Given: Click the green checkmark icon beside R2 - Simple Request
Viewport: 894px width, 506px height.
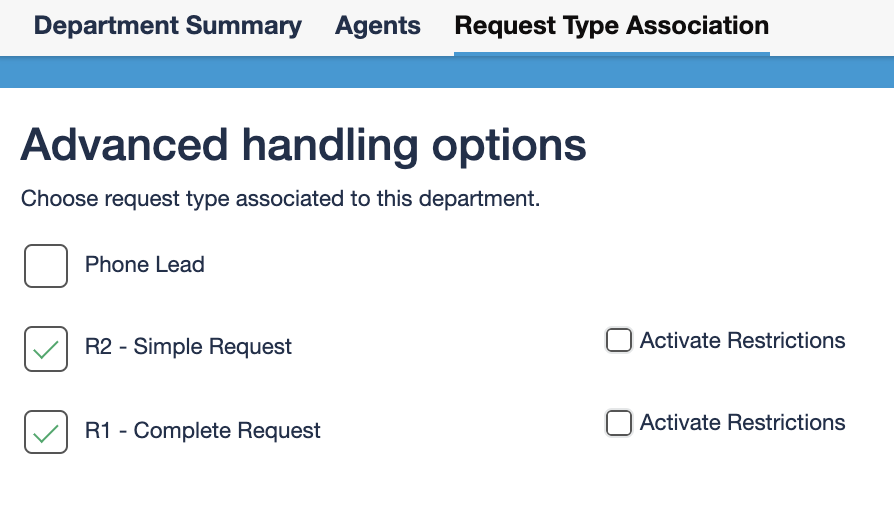Looking at the screenshot, I should pos(46,350).
